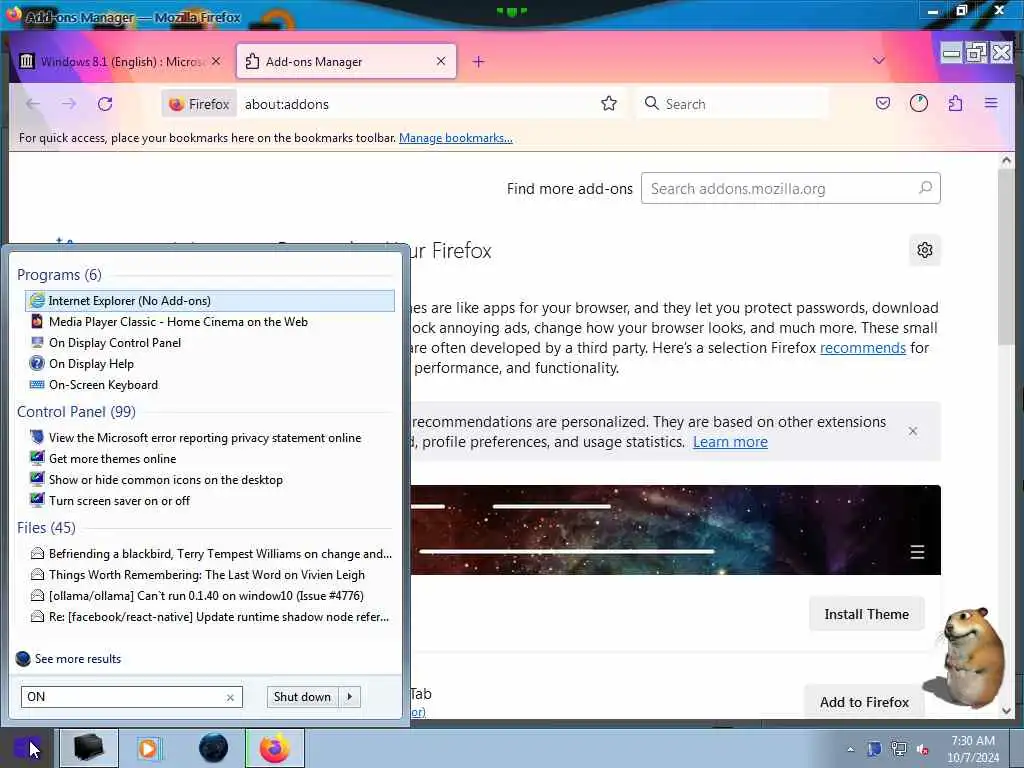Screen dimensions: 1024x768
Task: Switch to Firefox from the taskbar
Action: pos(274,748)
